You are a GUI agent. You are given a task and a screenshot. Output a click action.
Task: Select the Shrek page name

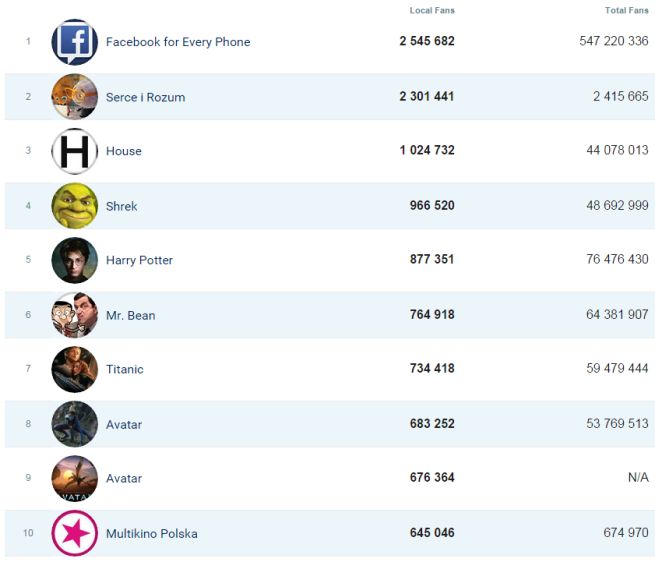(122, 206)
